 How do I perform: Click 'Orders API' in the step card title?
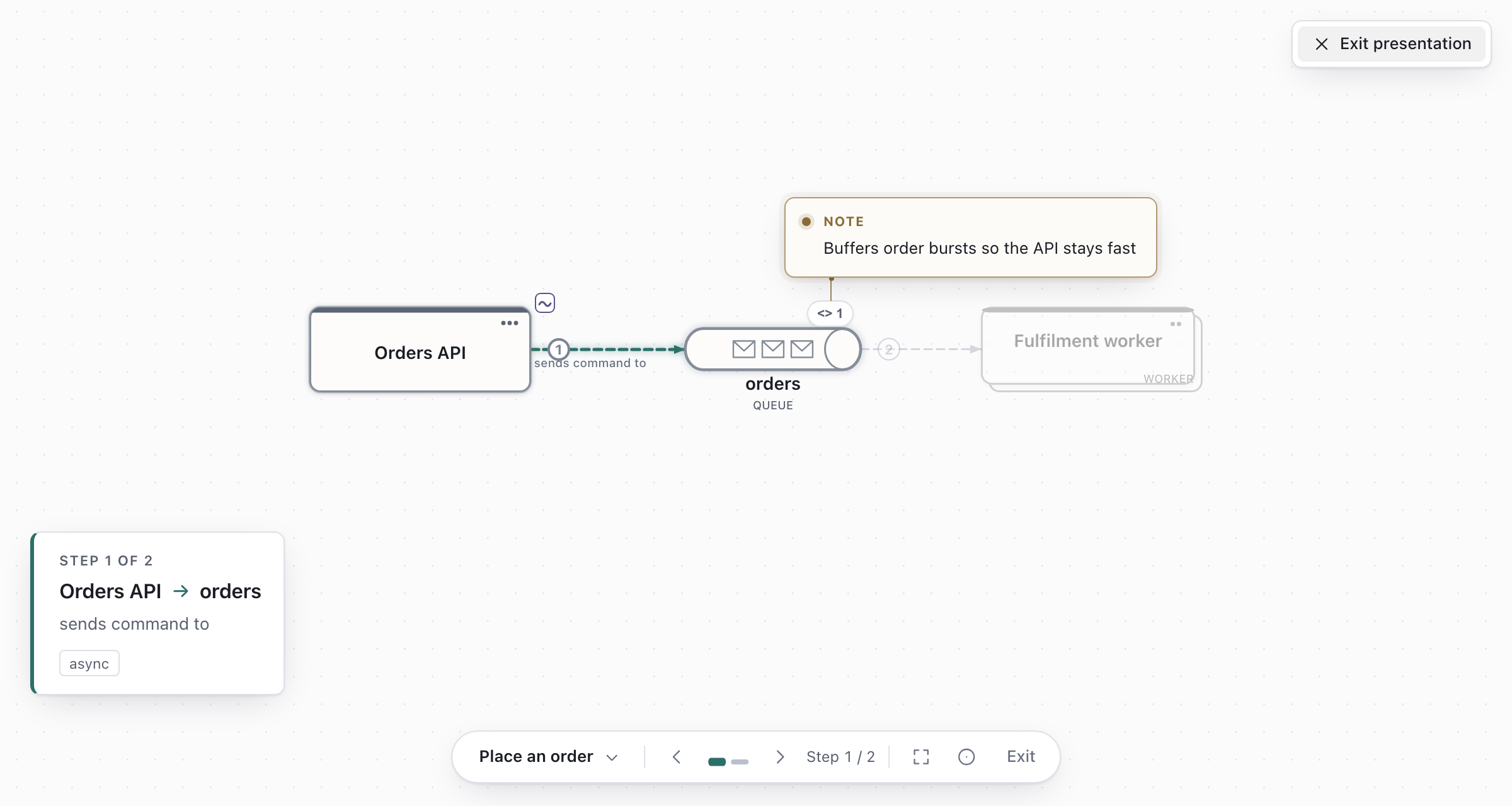[110, 591]
